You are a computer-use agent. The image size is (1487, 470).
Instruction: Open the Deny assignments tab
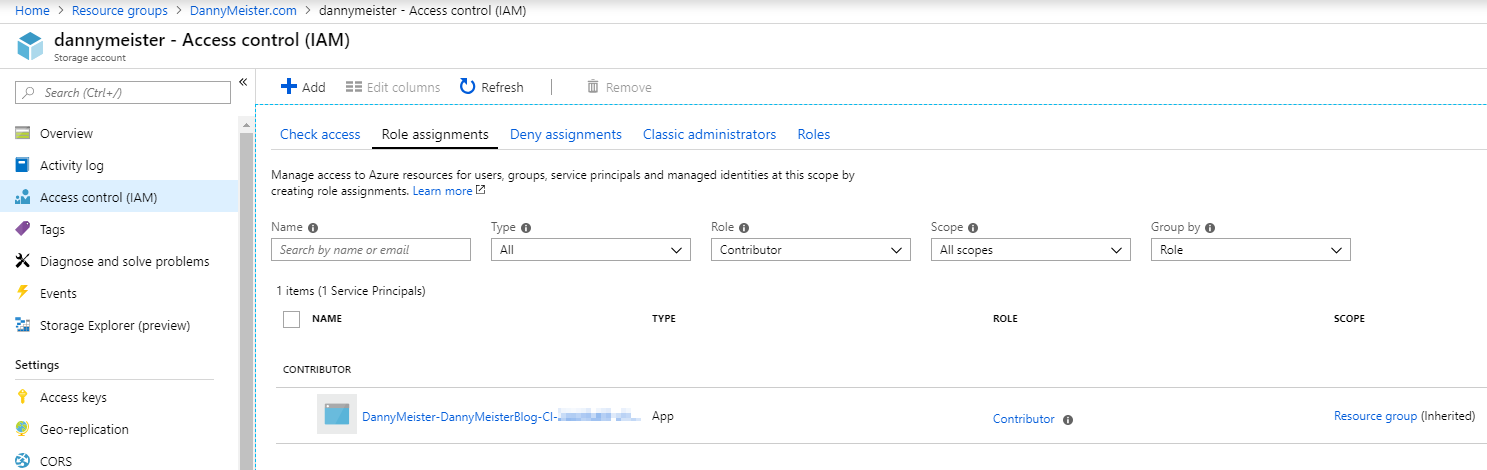[566, 134]
